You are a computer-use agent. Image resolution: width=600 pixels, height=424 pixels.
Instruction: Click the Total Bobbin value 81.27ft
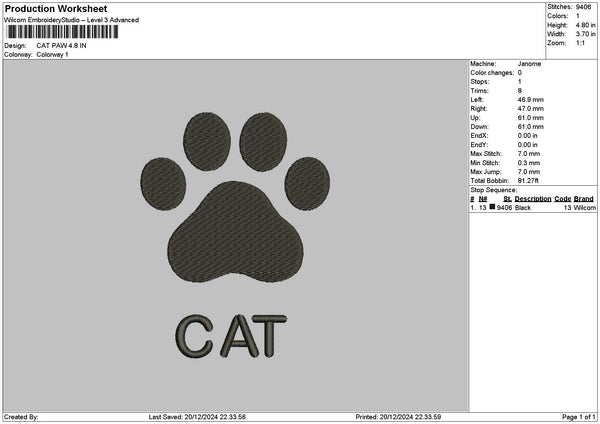coord(528,181)
